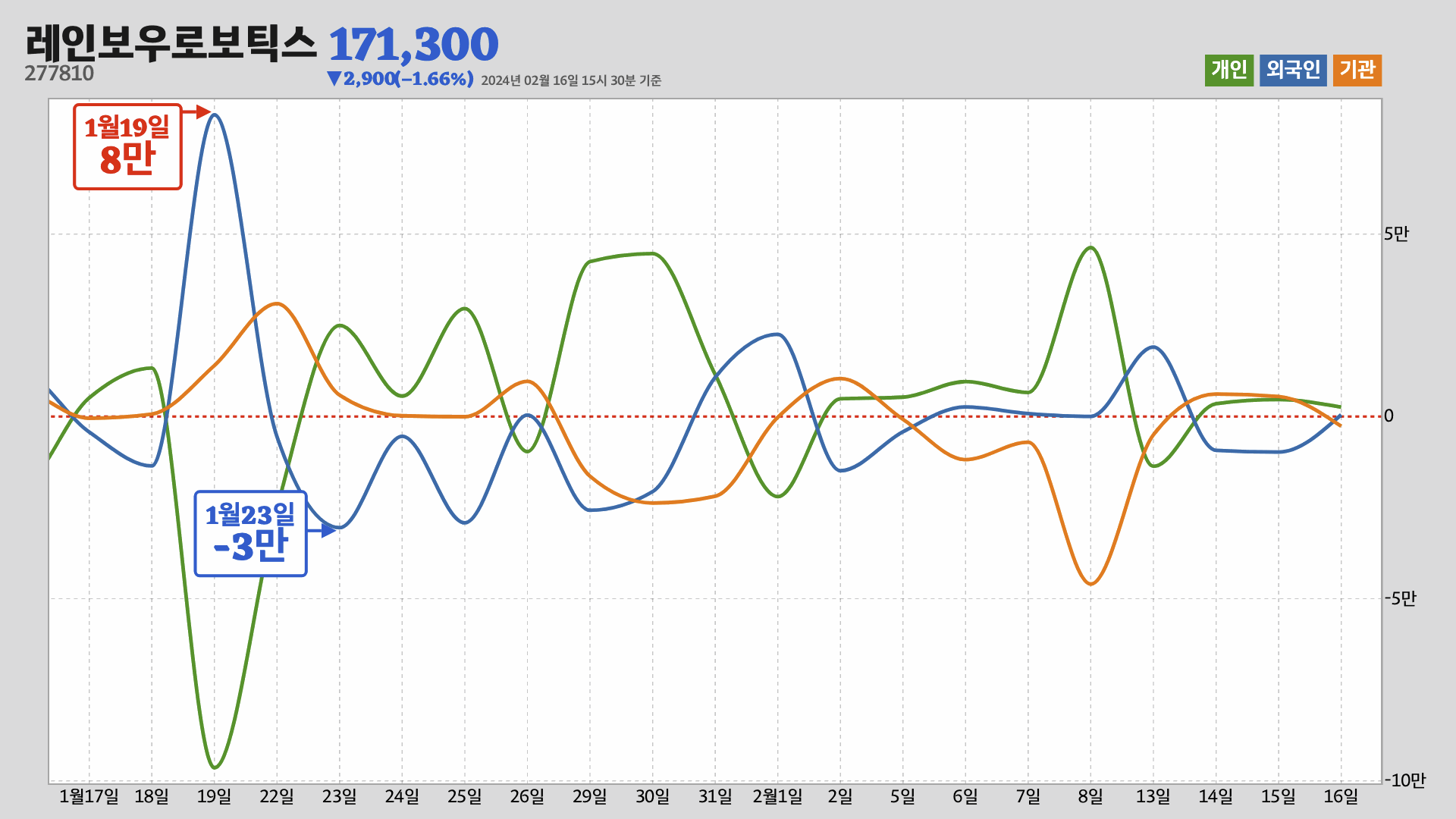Click the x-axis label 15일

tap(1279, 796)
